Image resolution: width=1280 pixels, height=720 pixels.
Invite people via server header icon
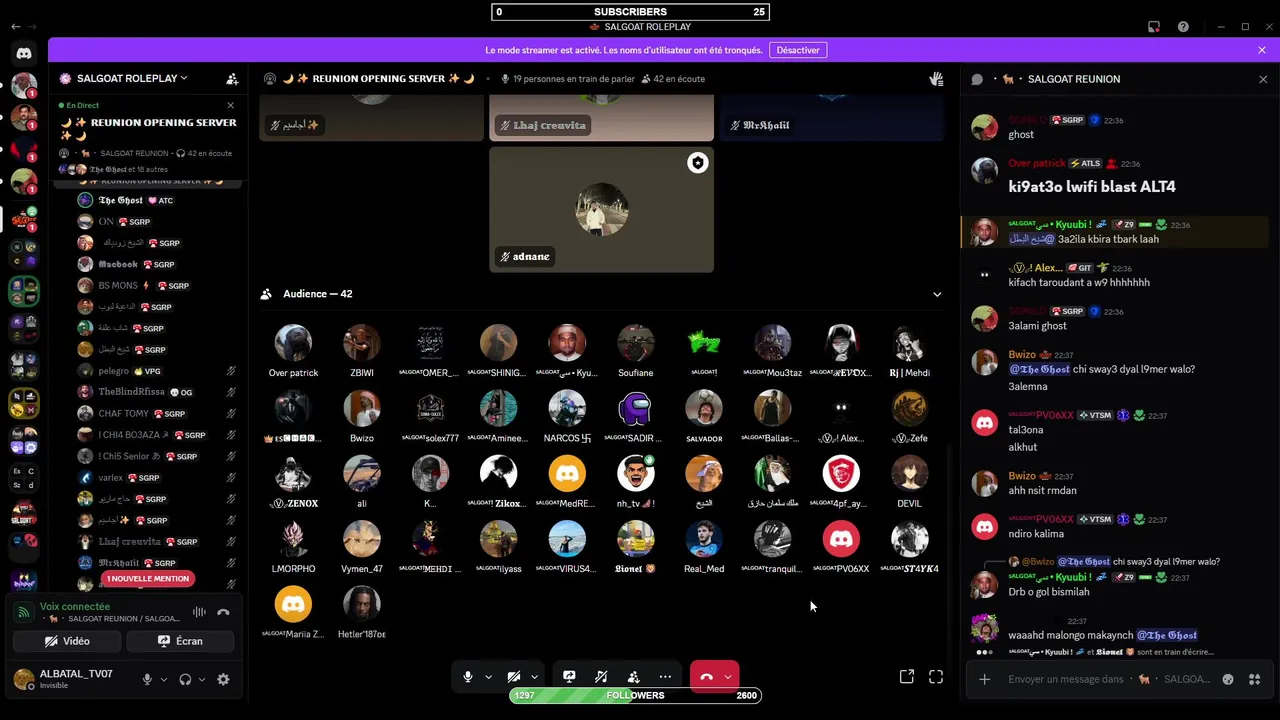click(x=232, y=78)
